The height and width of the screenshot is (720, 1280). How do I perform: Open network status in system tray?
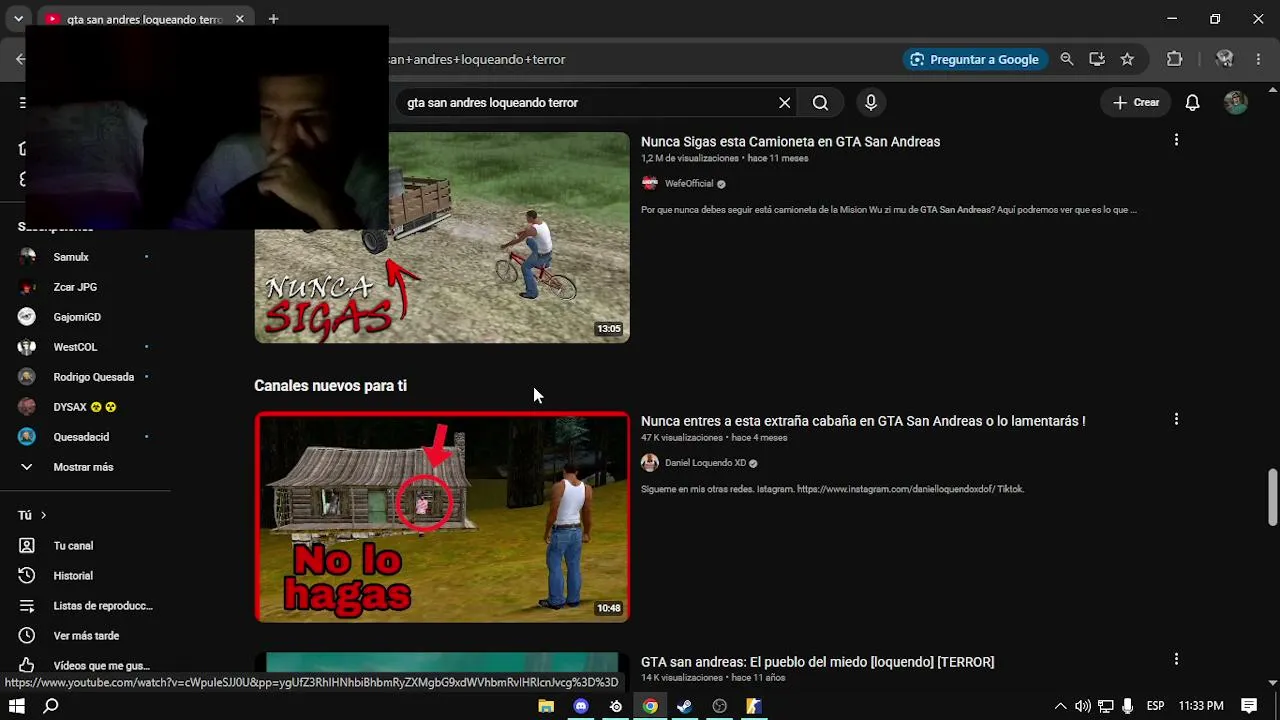point(1105,706)
